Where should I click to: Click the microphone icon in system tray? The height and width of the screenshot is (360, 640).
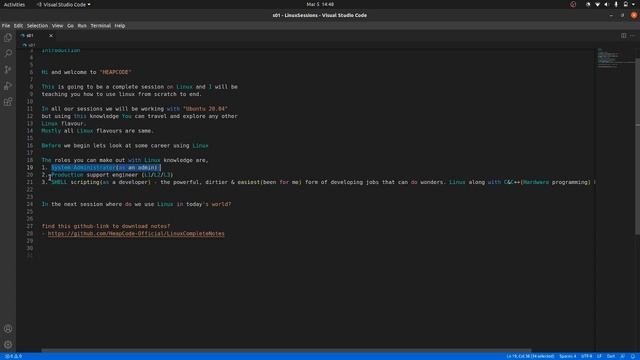[x=616, y=4]
